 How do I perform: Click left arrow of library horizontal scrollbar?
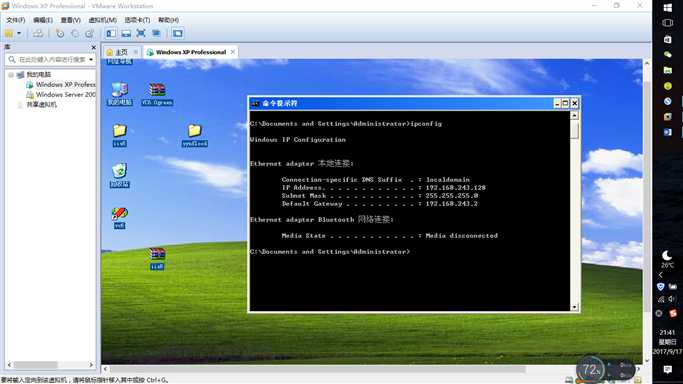(x=9, y=365)
